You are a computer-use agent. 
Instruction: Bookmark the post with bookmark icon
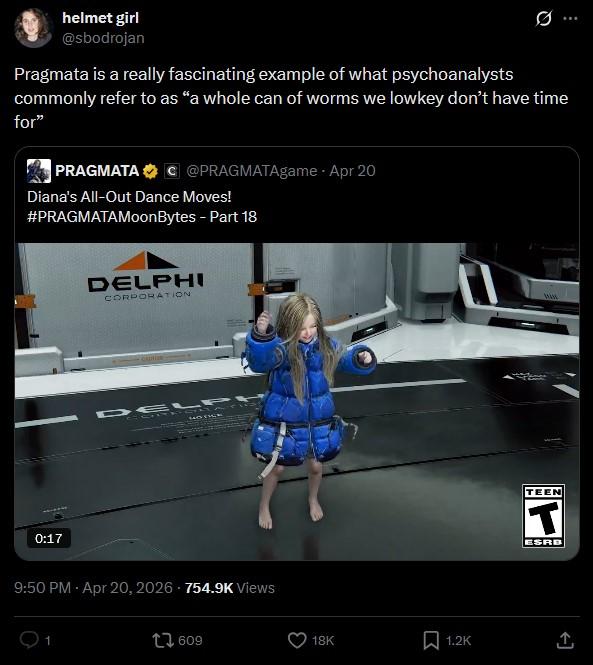(x=431, y=640)
